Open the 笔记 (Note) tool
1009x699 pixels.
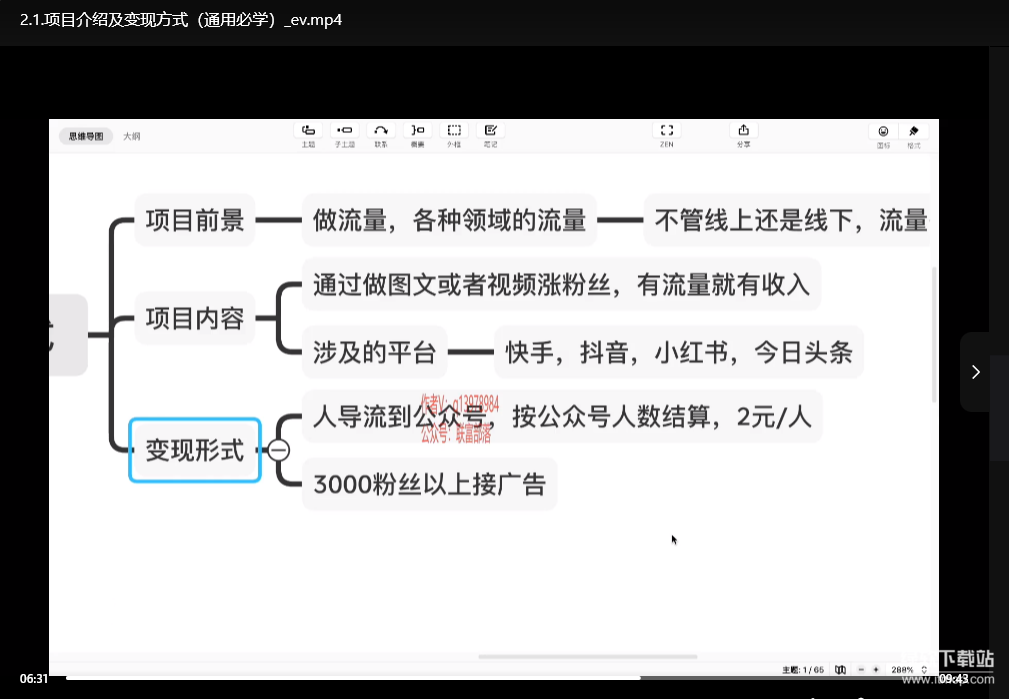pyautogui.click(x=490, y=131)
